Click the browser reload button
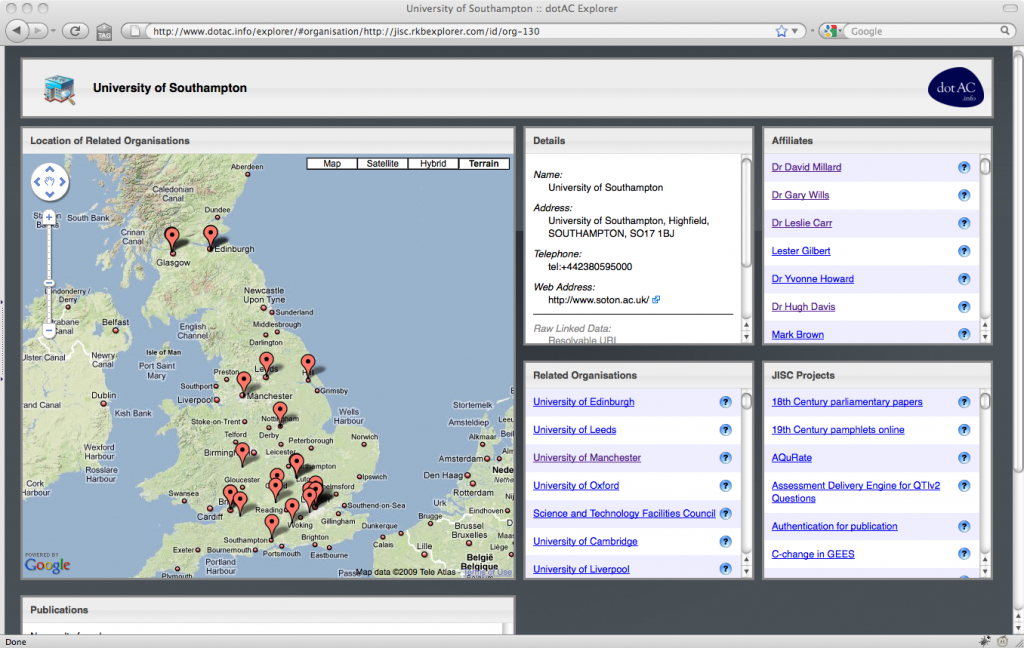The image size is (1024, 648). (x=75, y=31)
